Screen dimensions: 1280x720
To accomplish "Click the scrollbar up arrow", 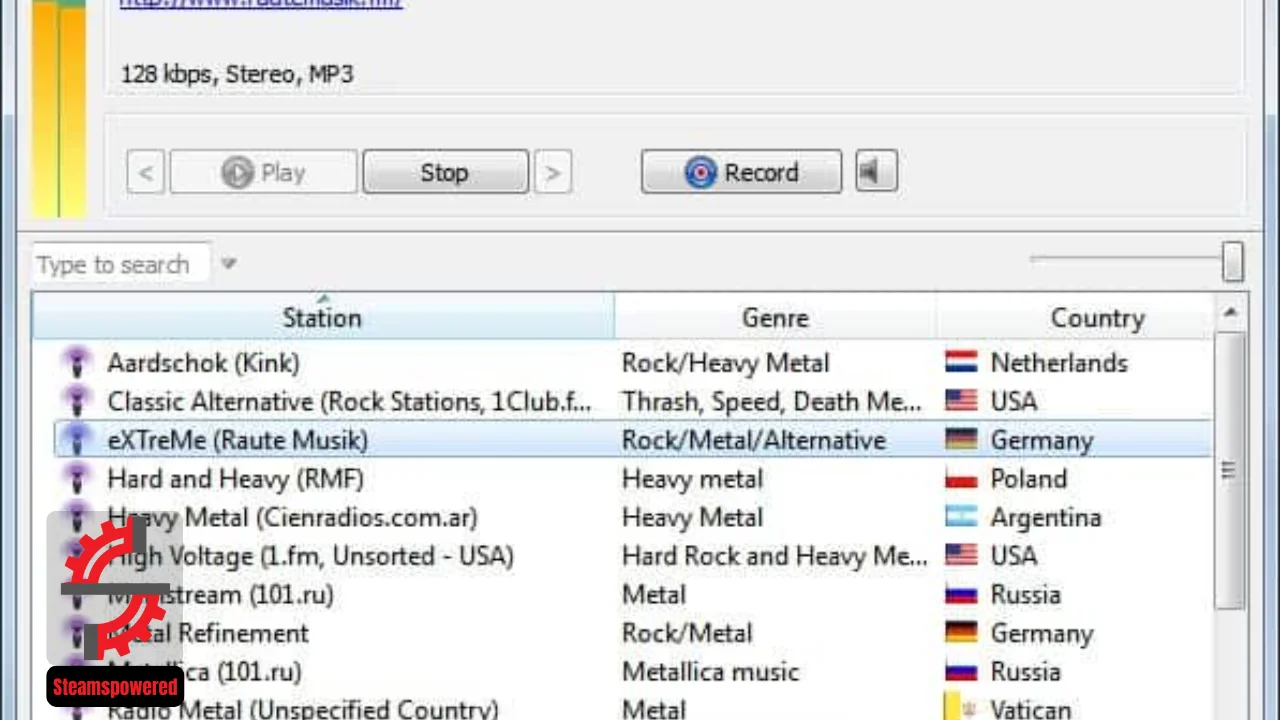I will point(1230,314).
